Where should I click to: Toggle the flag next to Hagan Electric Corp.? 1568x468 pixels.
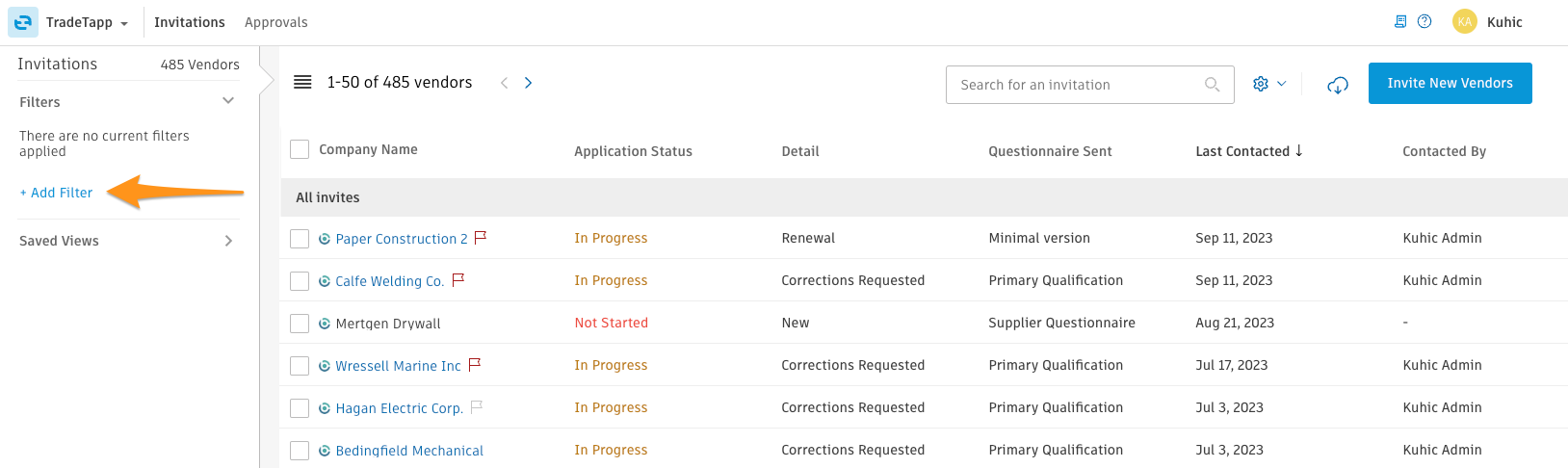(476, 406)
